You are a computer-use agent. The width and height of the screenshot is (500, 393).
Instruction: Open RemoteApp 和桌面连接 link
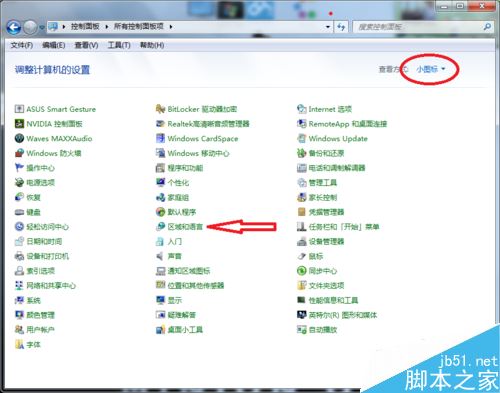[348, 124]
